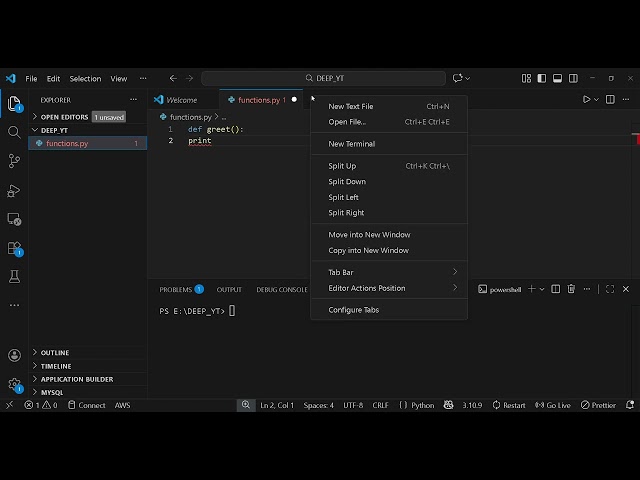Show additional activity bar views ellipsis
Screen dimensions: 640x480
pos(14,305)
